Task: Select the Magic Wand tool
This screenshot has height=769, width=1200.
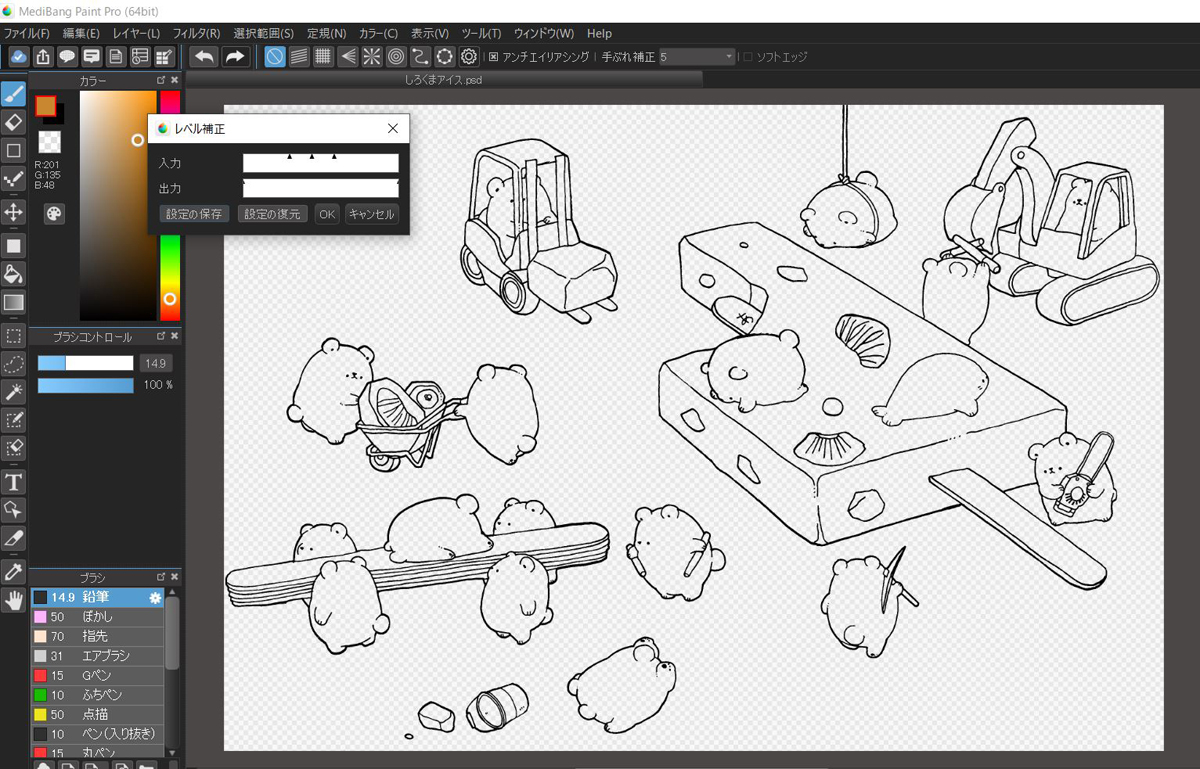Action: point(14,391)
